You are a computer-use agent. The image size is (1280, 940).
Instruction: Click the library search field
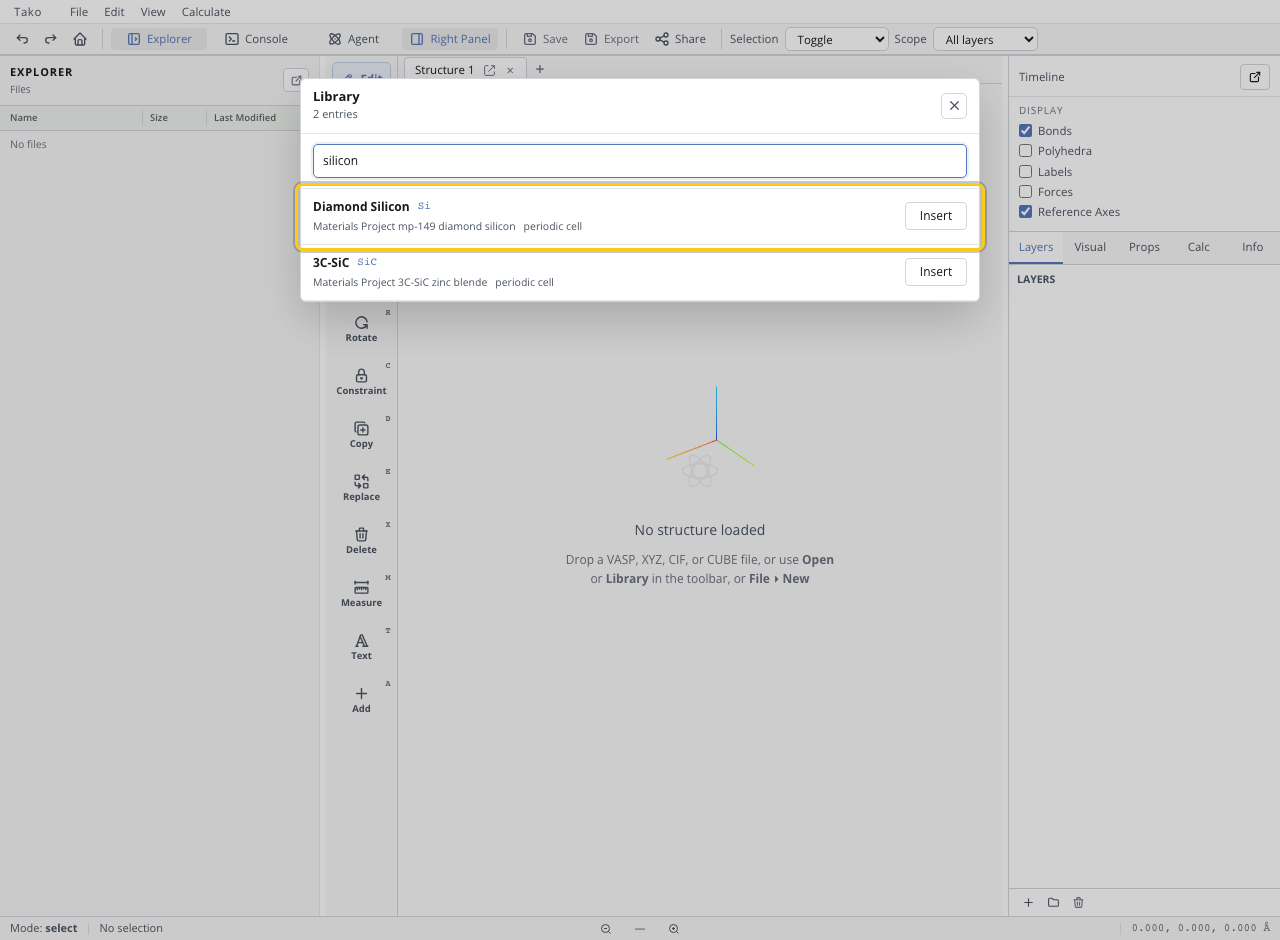coord(640,161)
